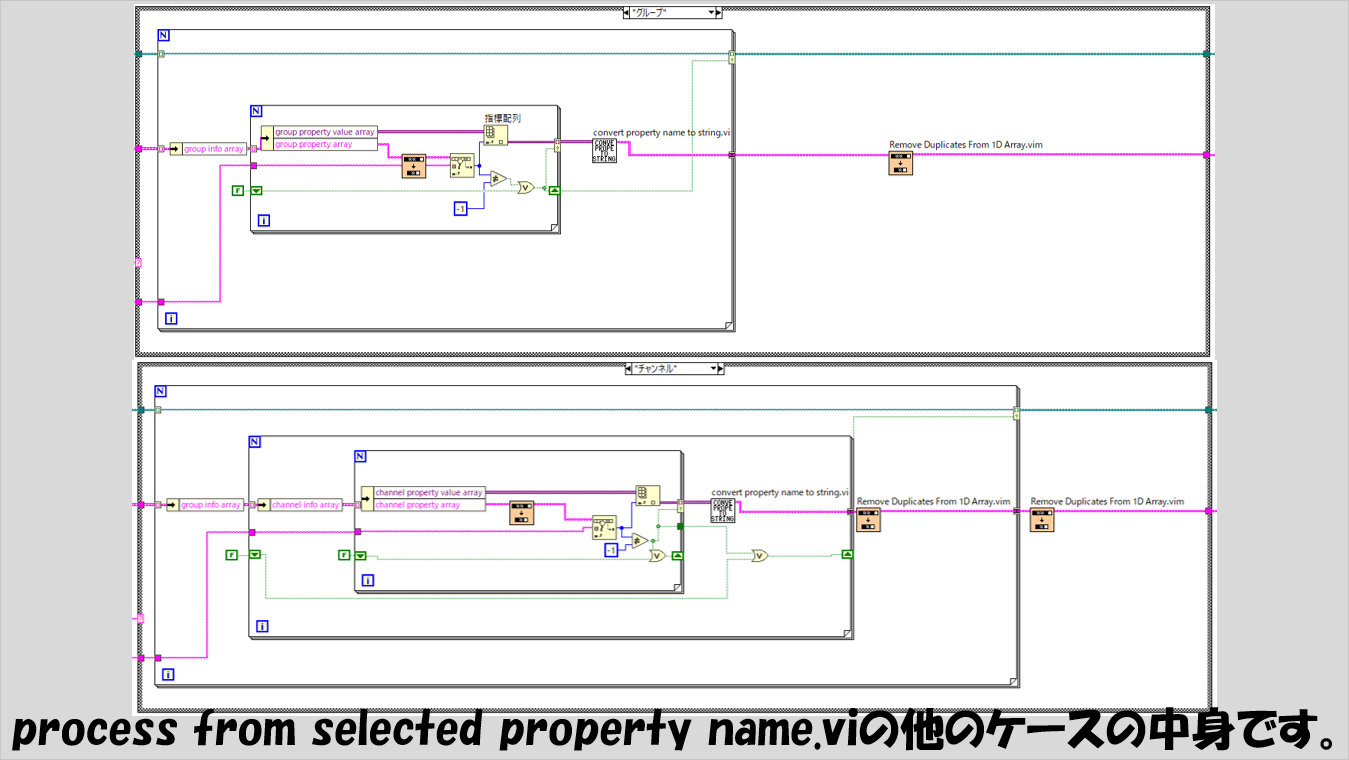Go to next case after グループ
Image resolution: width=1349 pixels, height=760 pixels.
[x=716, y=12]
